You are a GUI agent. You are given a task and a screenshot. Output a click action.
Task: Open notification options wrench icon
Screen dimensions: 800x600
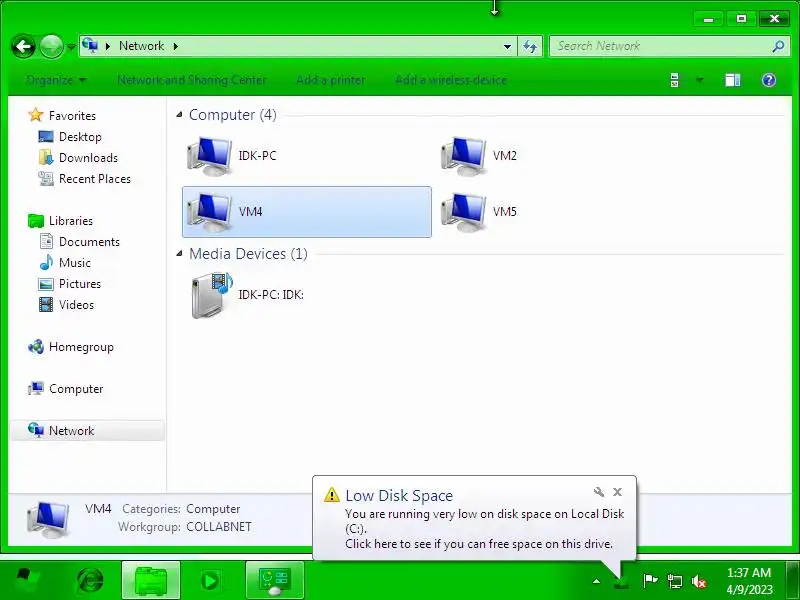(598, 492)
